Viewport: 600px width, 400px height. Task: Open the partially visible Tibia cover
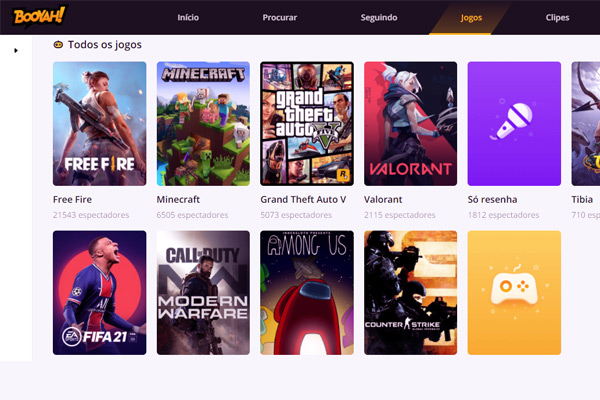(585, 124)
